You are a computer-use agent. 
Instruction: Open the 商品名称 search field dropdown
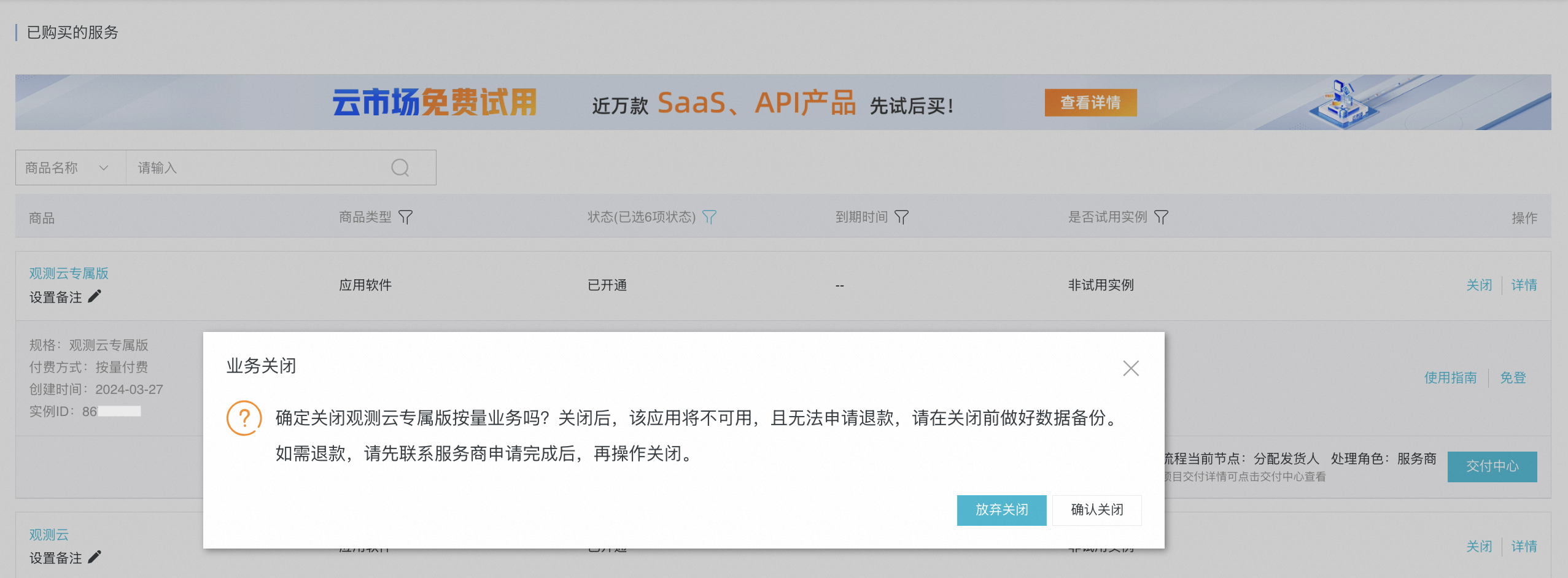click(x=71, y=168)
